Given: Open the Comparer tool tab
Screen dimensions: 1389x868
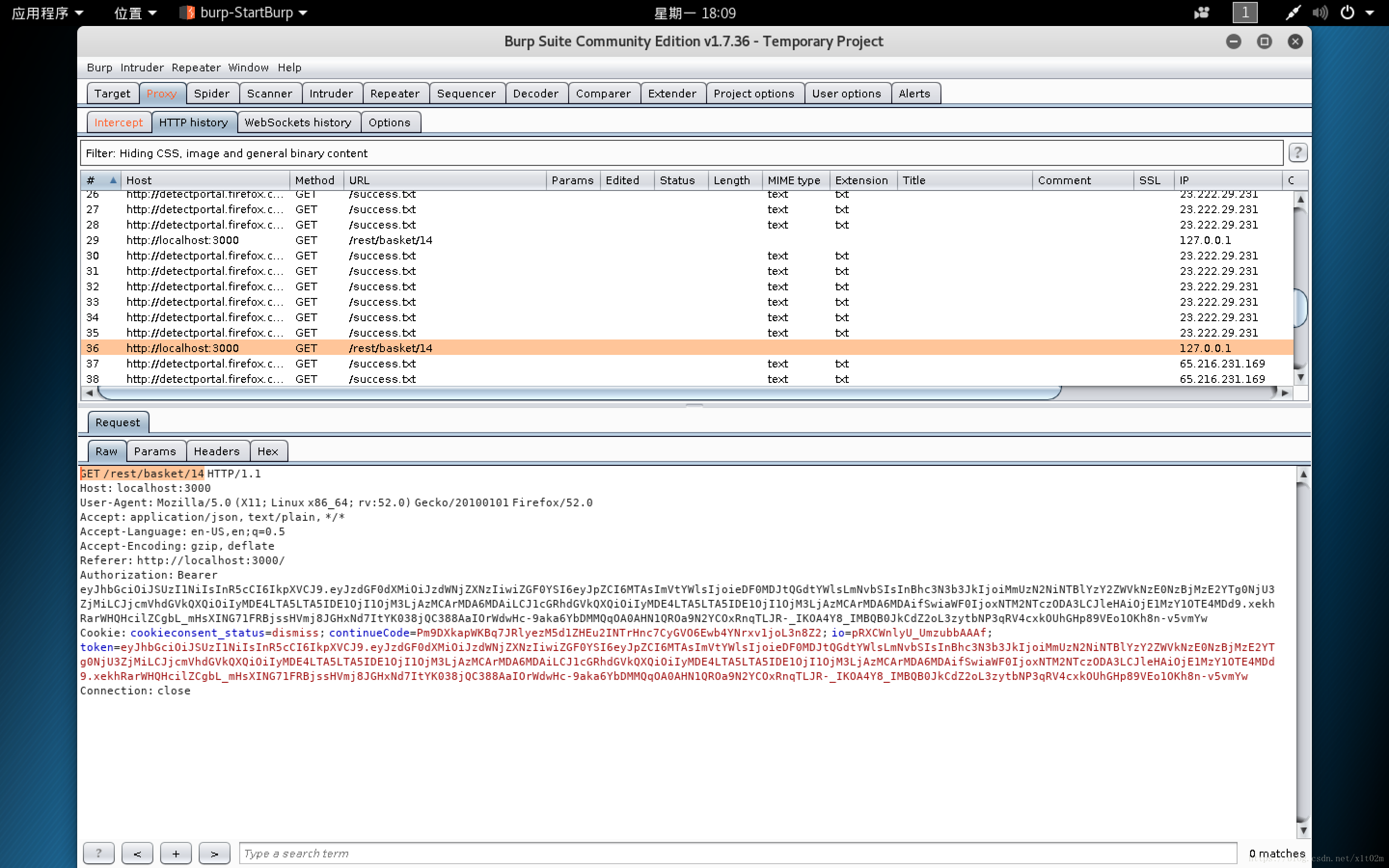Looking at the screenshot, I should pyautogui.click(x=602, y=93).
